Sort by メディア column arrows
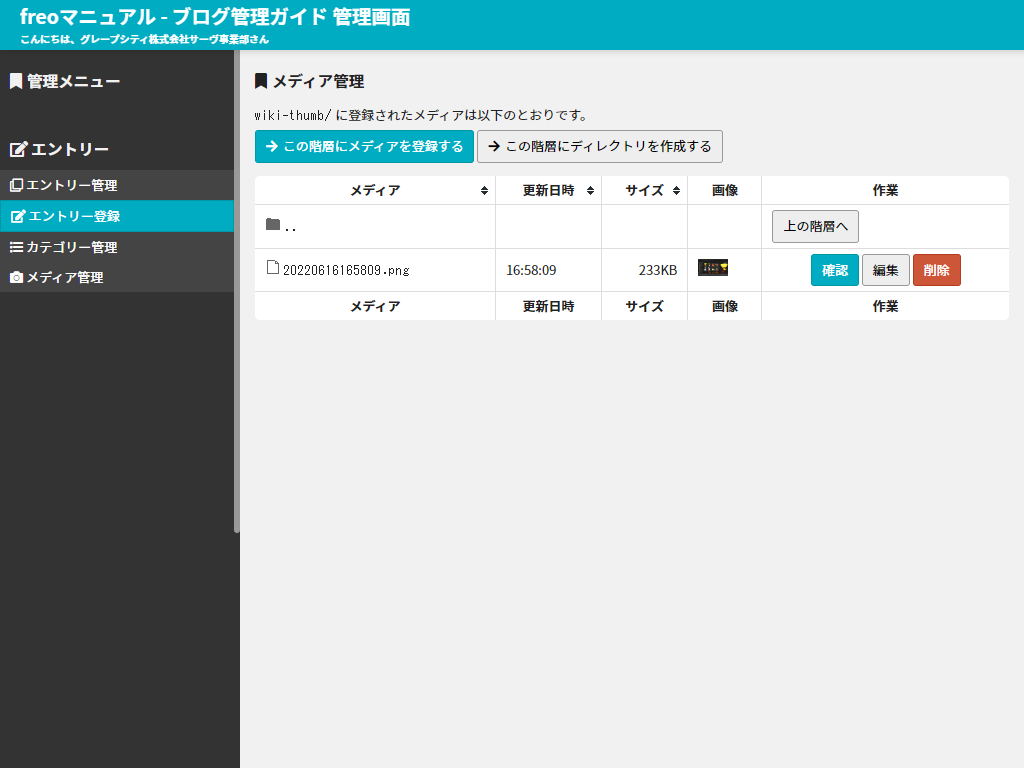Viewport: 1024px width, 768px height. coord(484,191)
